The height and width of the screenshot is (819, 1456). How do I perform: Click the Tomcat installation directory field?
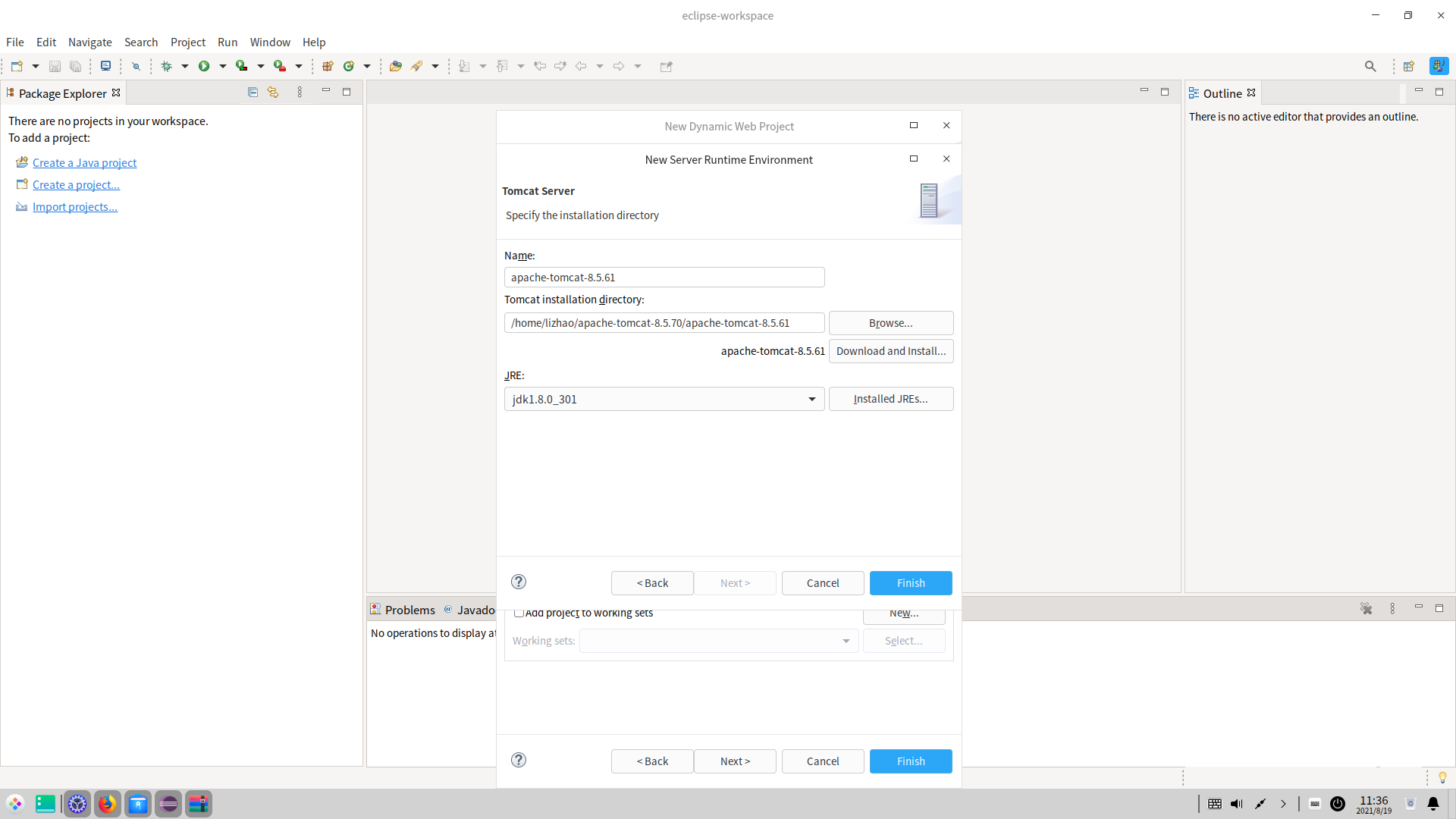click(664, 323)
